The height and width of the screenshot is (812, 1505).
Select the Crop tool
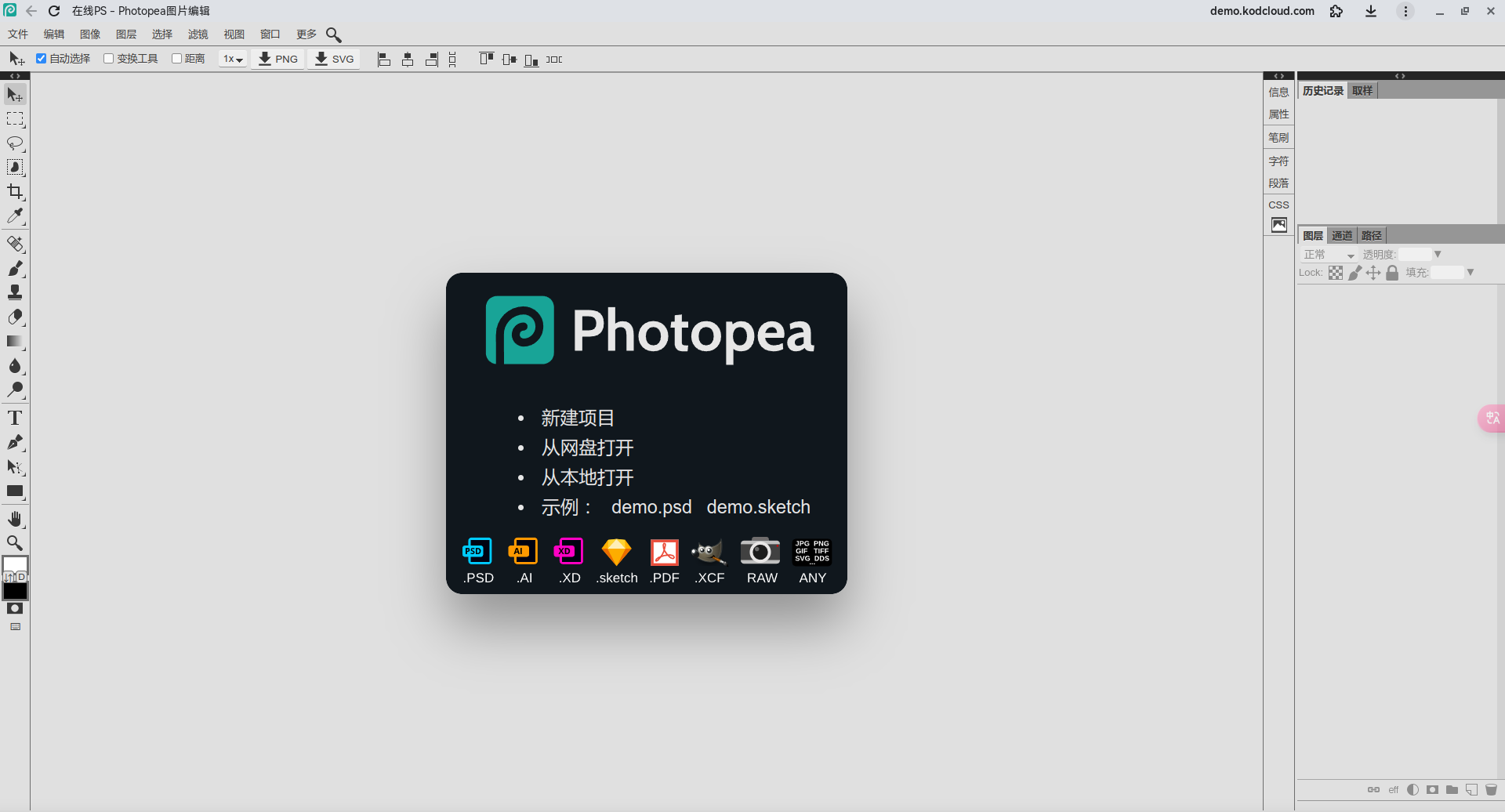15,192
